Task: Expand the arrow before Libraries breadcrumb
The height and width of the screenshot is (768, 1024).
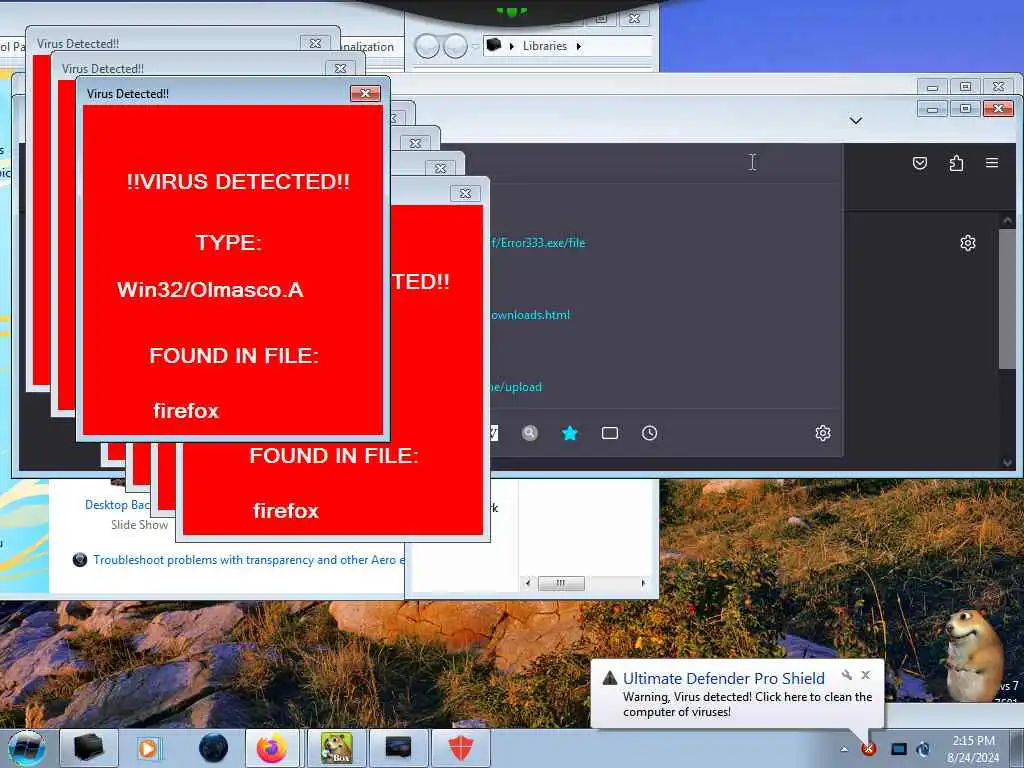Action: coord(511,46)
